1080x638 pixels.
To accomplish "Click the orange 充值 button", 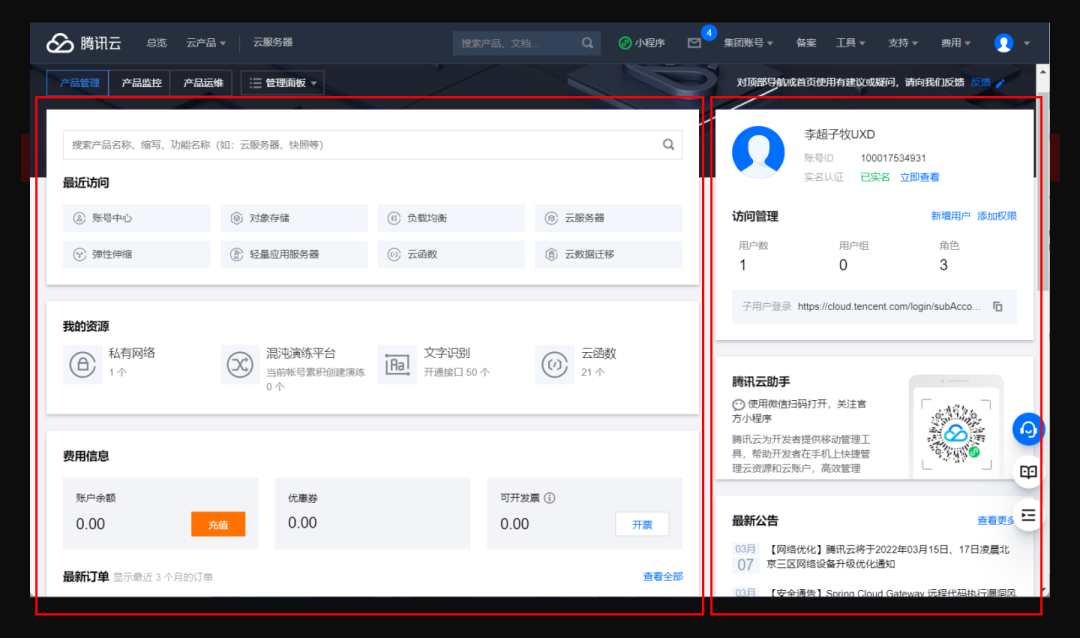I will point(218,524).
